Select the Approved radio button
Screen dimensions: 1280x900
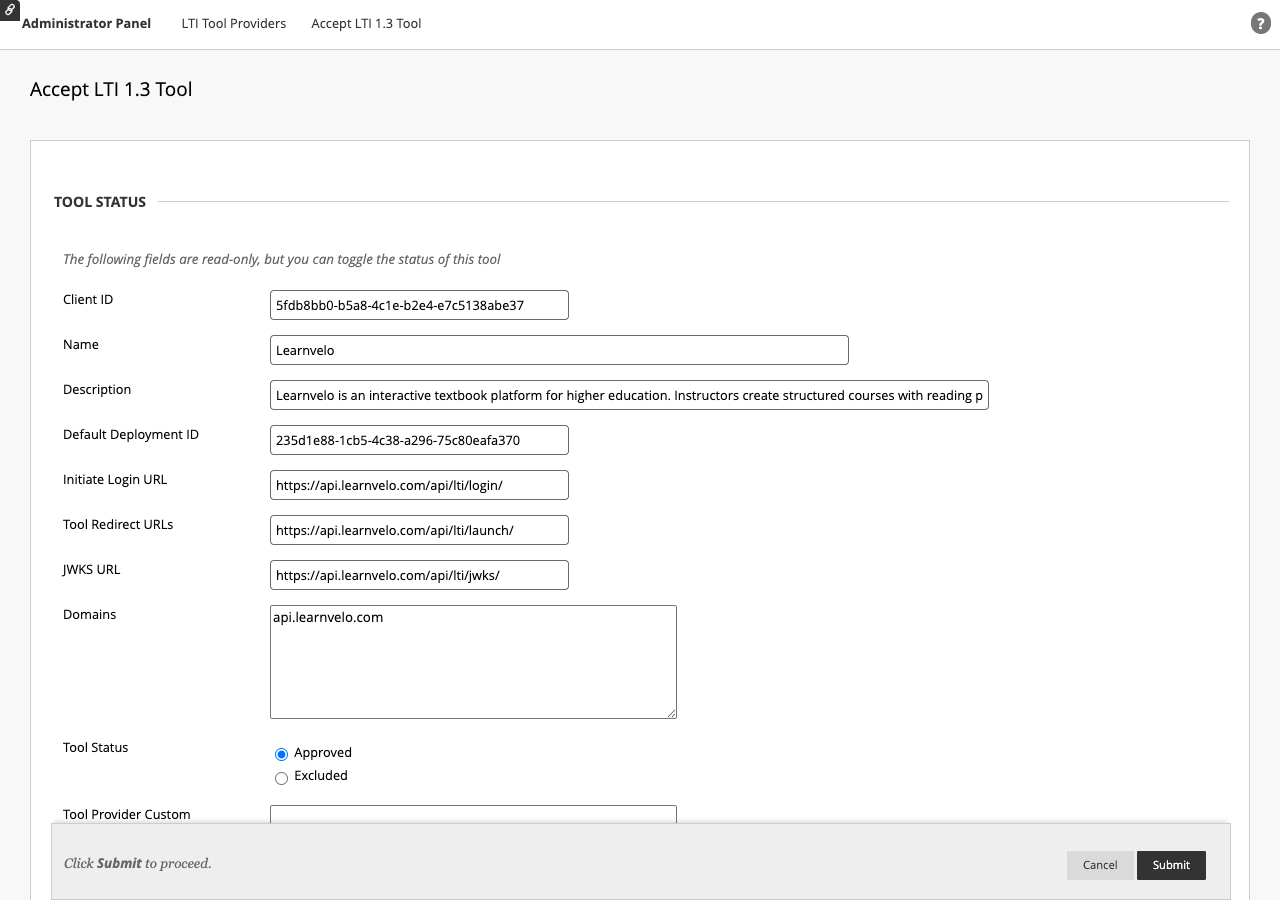click(x=281, y=754)
